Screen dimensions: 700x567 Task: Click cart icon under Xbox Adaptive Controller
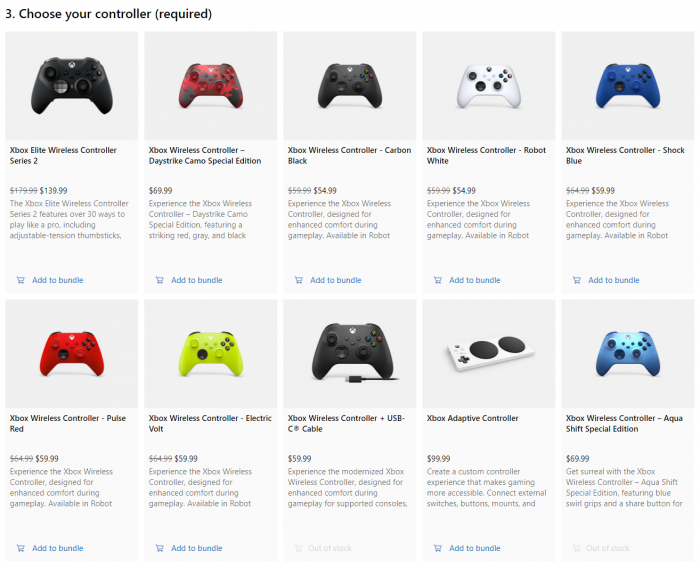tap(437, 548)
